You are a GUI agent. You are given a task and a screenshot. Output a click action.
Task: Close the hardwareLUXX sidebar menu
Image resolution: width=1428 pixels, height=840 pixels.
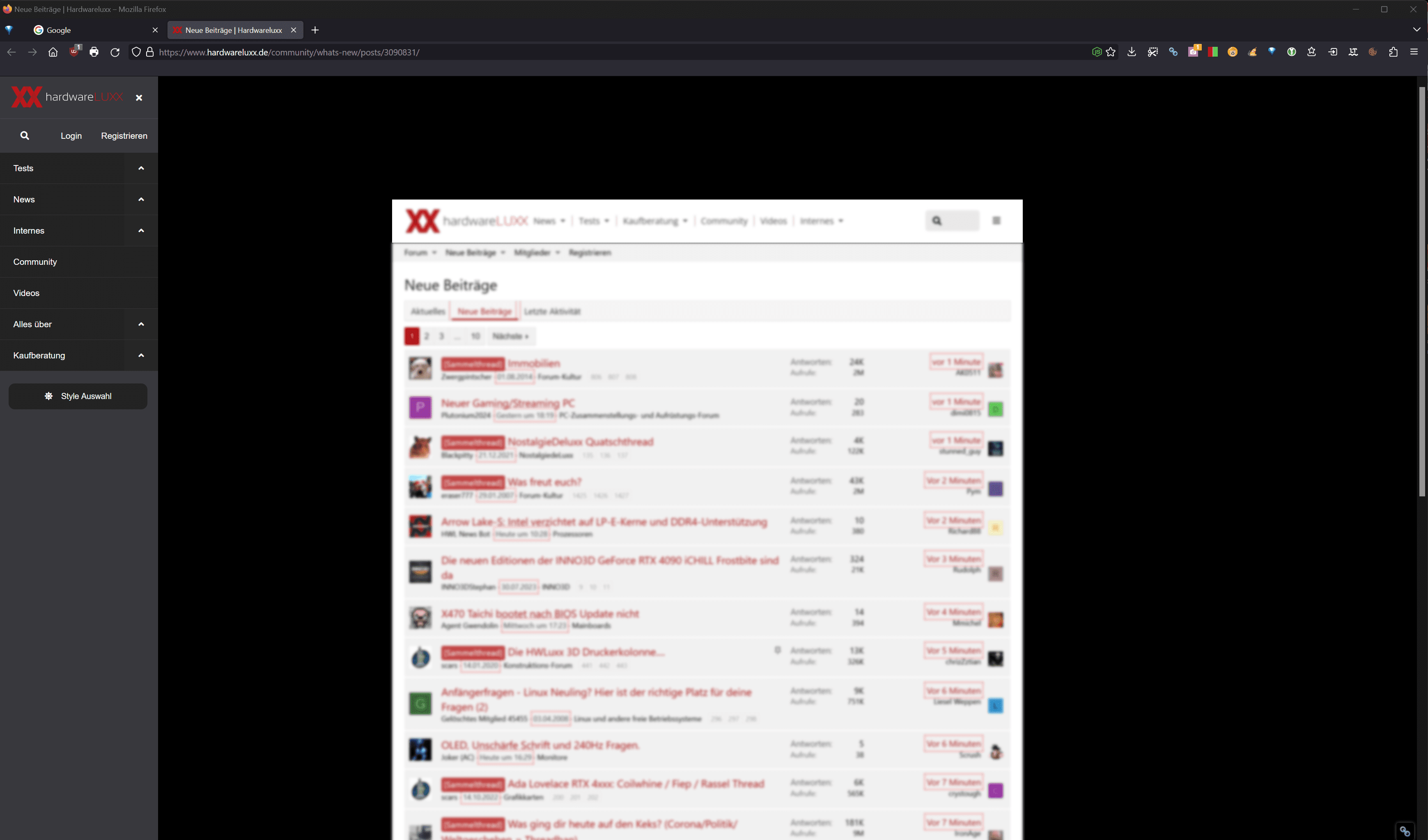(139, 97)
